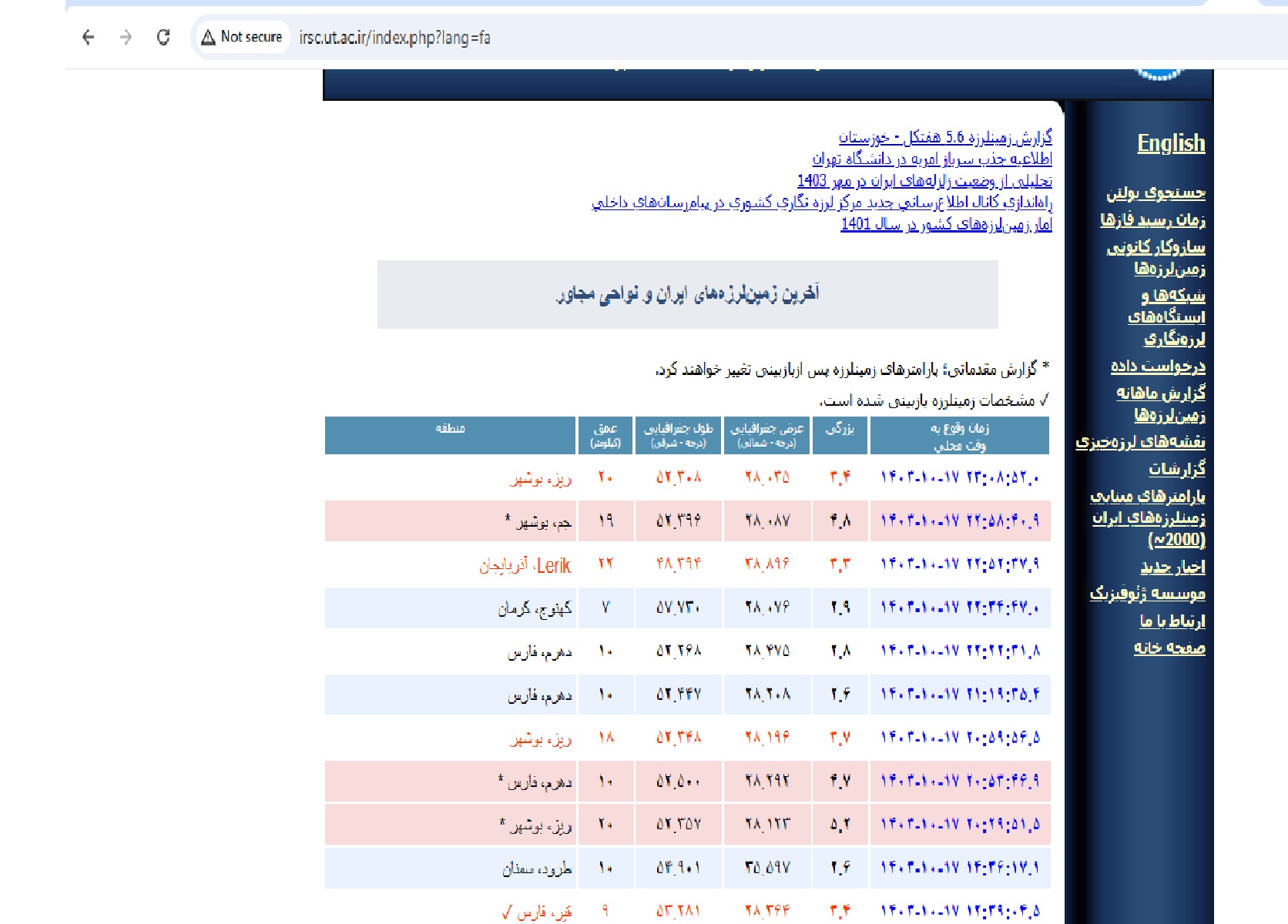Open earthquake time ۱۲:۳۹:۰۴.۵ entry
The height and width of the screenshot is (924, 1288).
tap(960, 911)
